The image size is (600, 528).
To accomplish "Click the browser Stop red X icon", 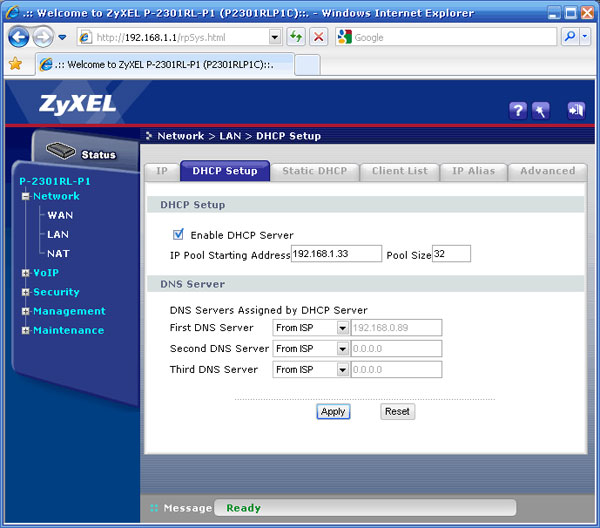I will [x=318, y=37].
